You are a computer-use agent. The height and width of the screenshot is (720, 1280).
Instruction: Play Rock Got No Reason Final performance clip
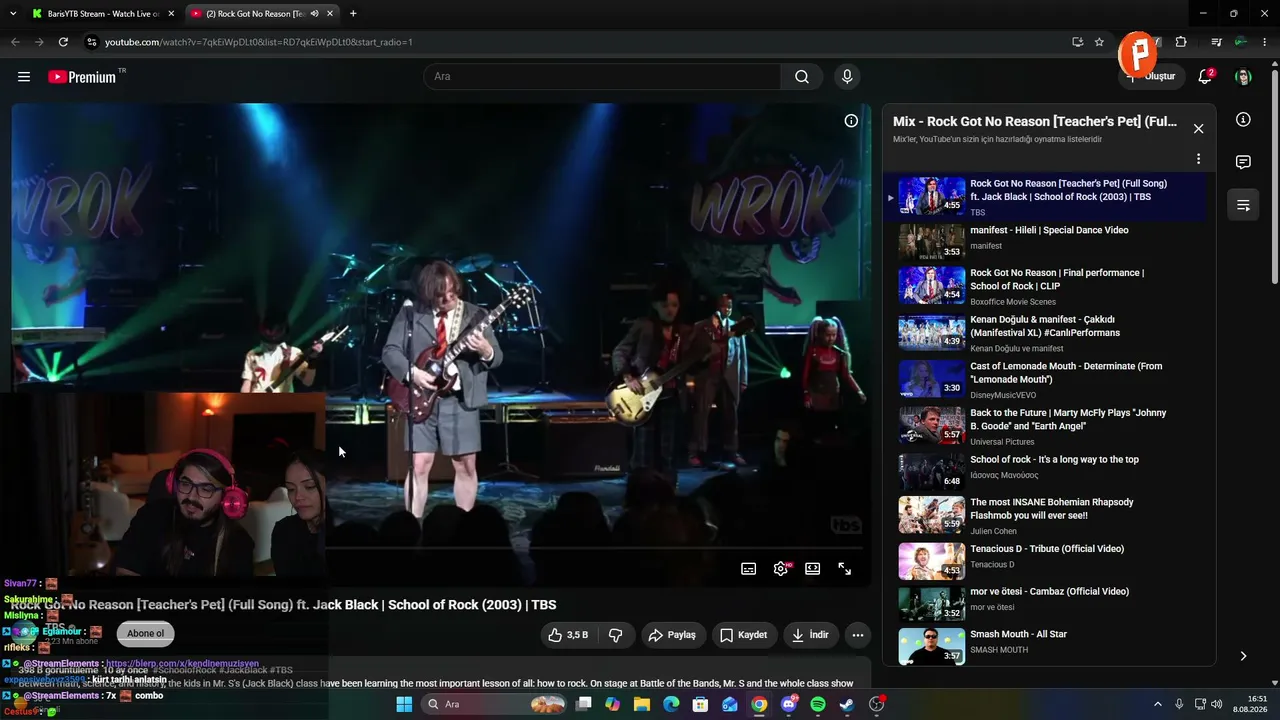click(x=1044, y=286)
